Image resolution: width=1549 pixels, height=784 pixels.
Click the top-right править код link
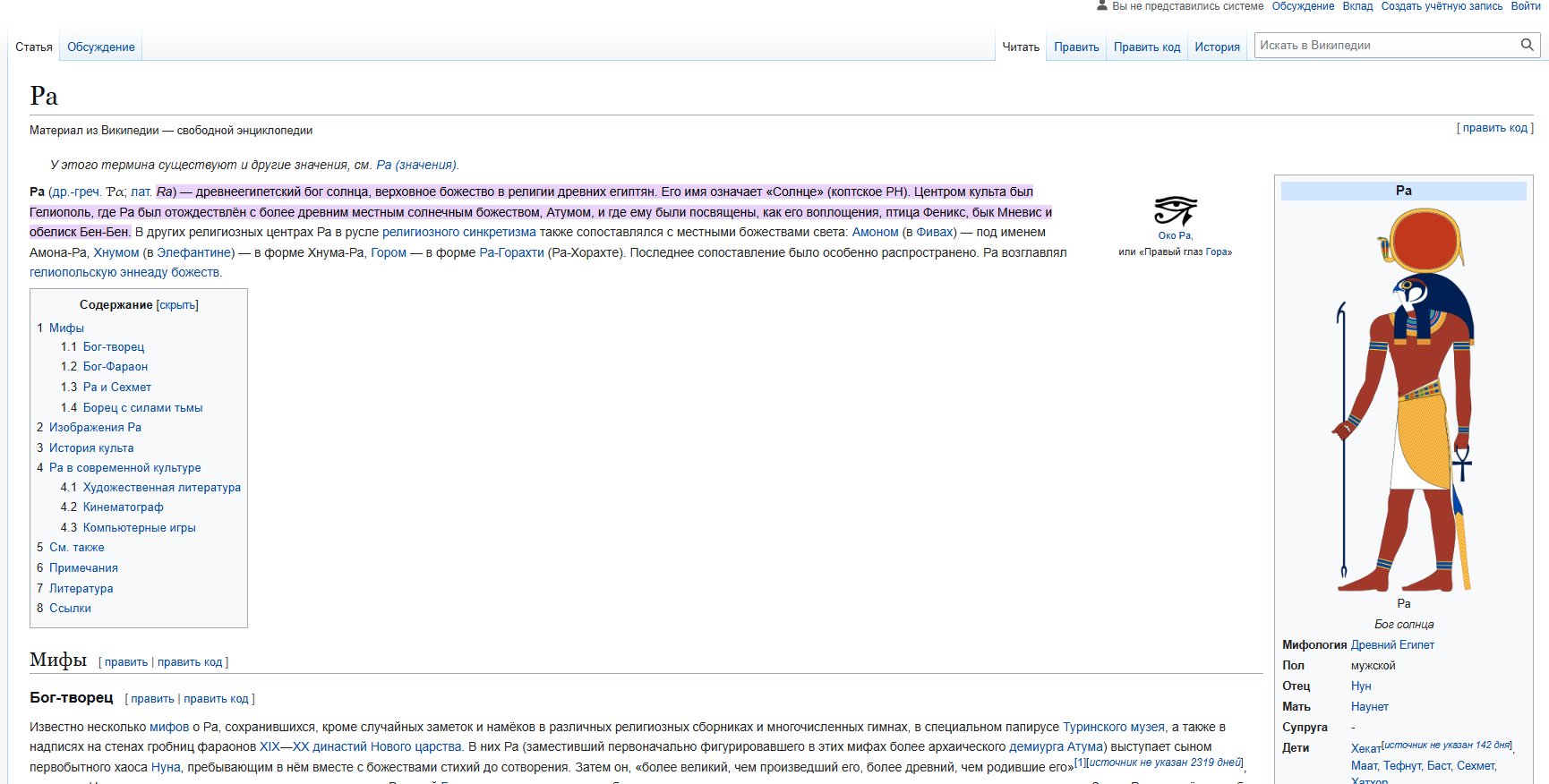(x=1495, y=128)
